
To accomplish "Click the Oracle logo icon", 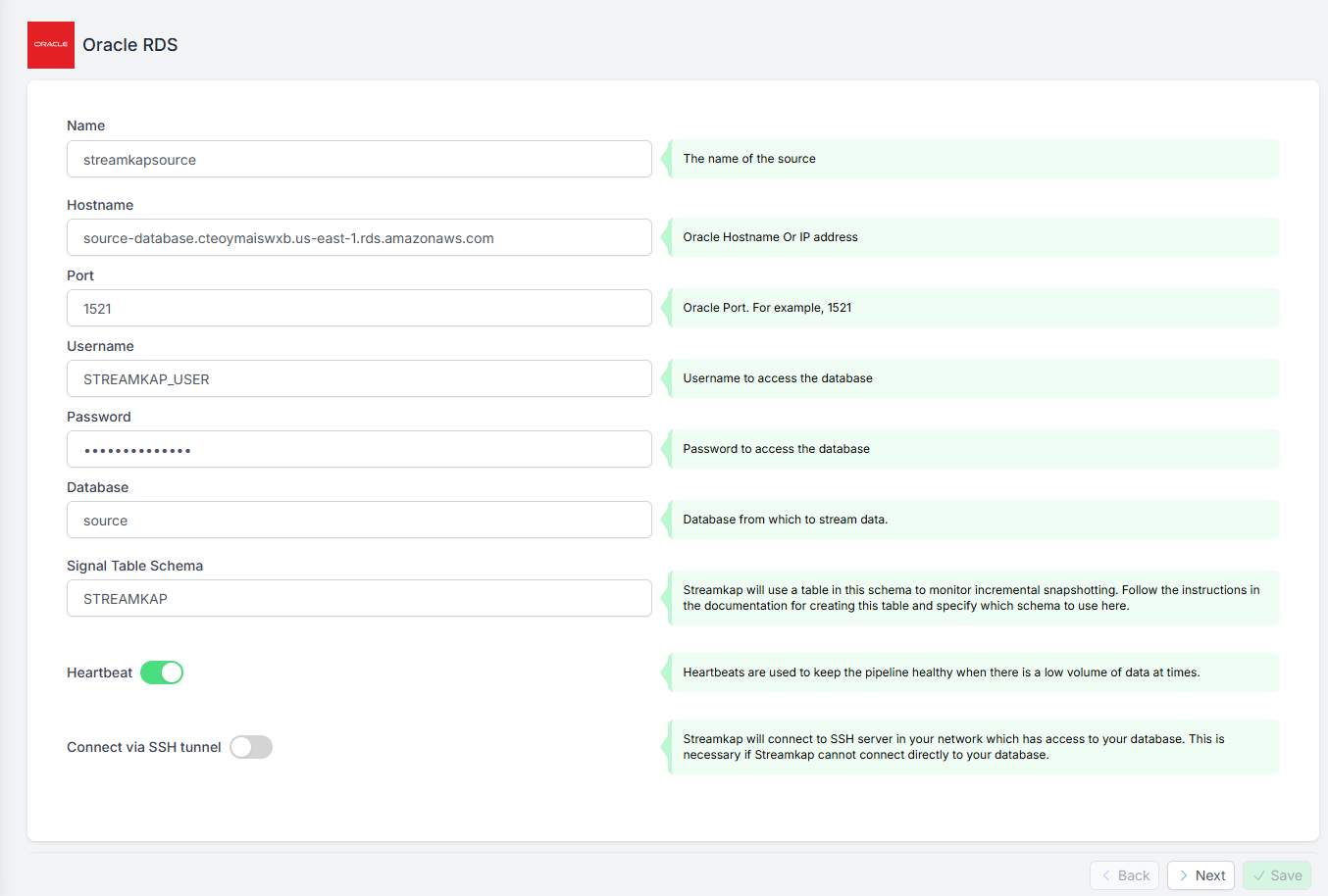I will (x=51, y=45).
